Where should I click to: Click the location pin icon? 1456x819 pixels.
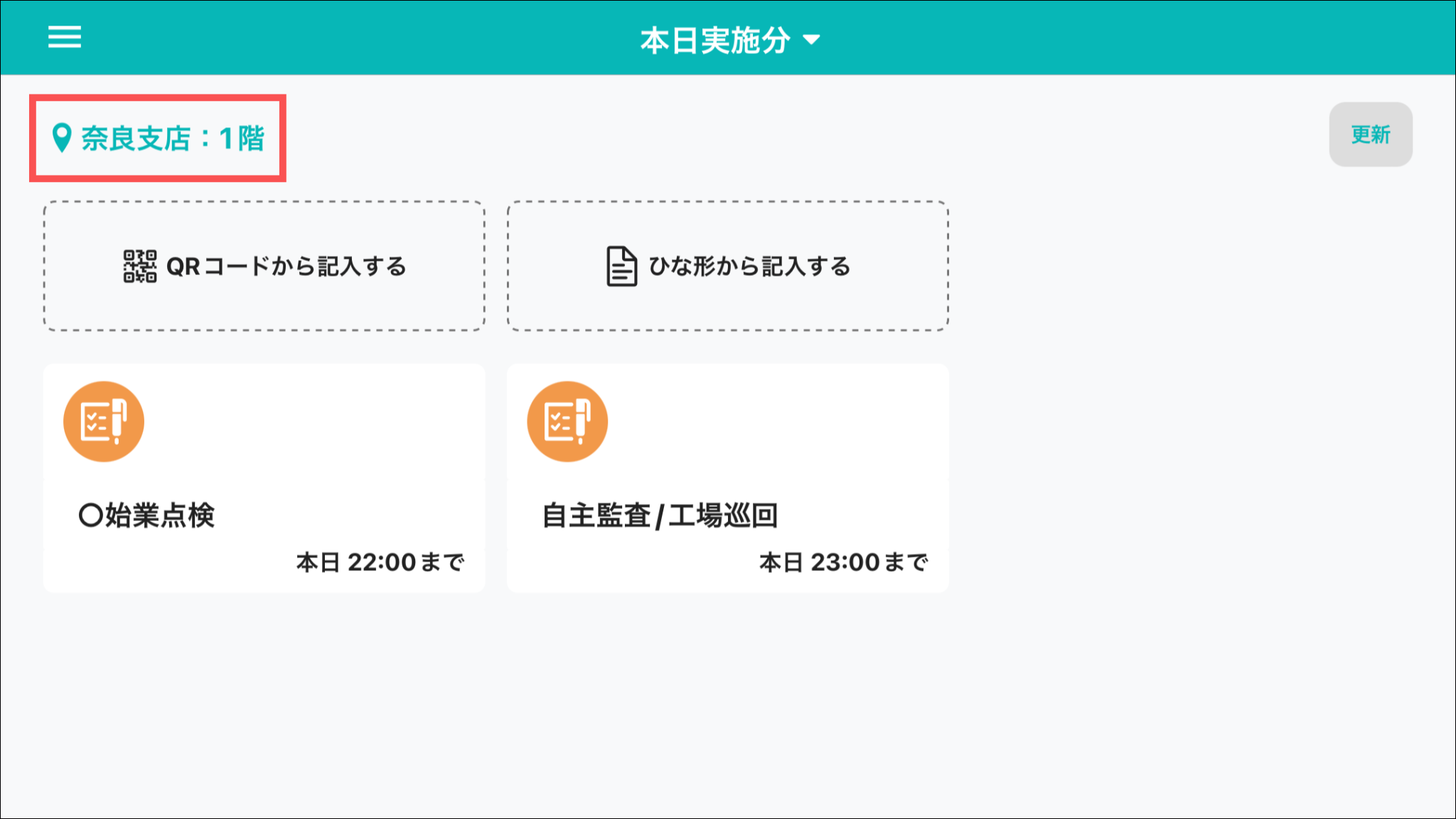point(62,138)
